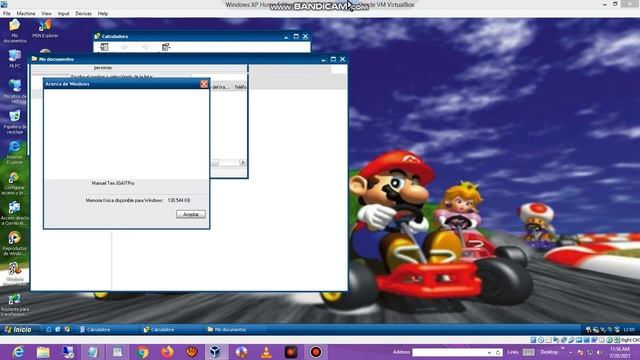Open the MSN Explorer desktop icon

click(x=45, y=29)
